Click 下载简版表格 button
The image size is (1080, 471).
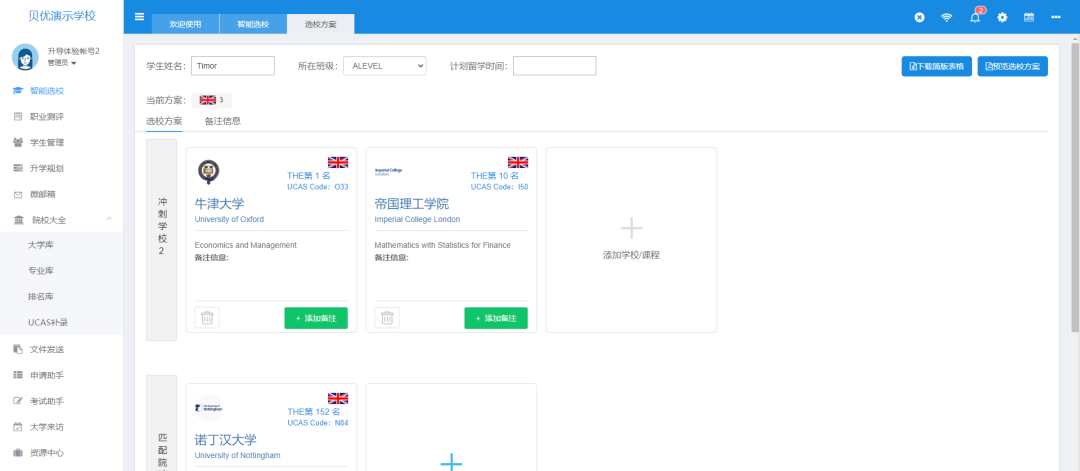click(x=936, y=67)
